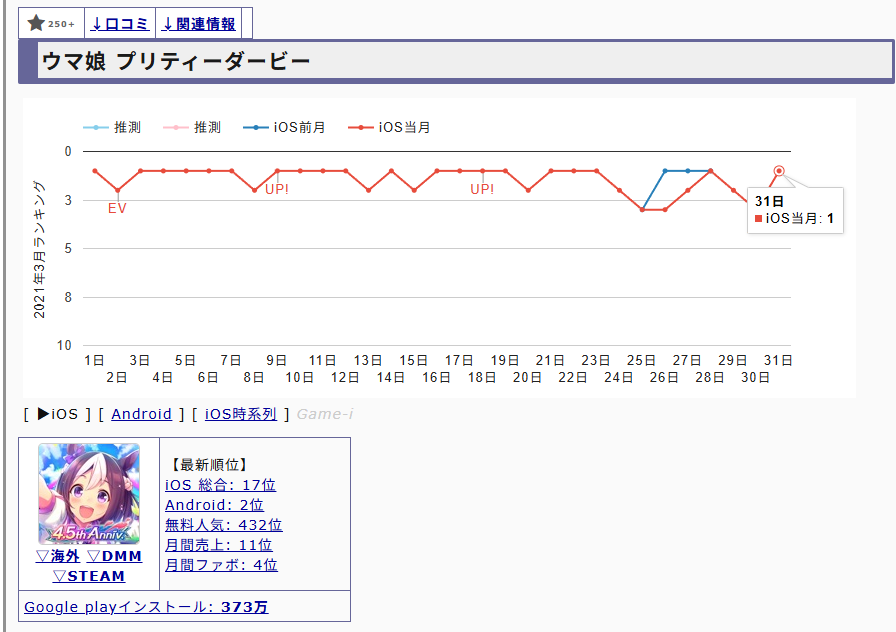Screen dimensions: 896x632
Task: Click the 2日 data point above EV
Action: (118, 190)
